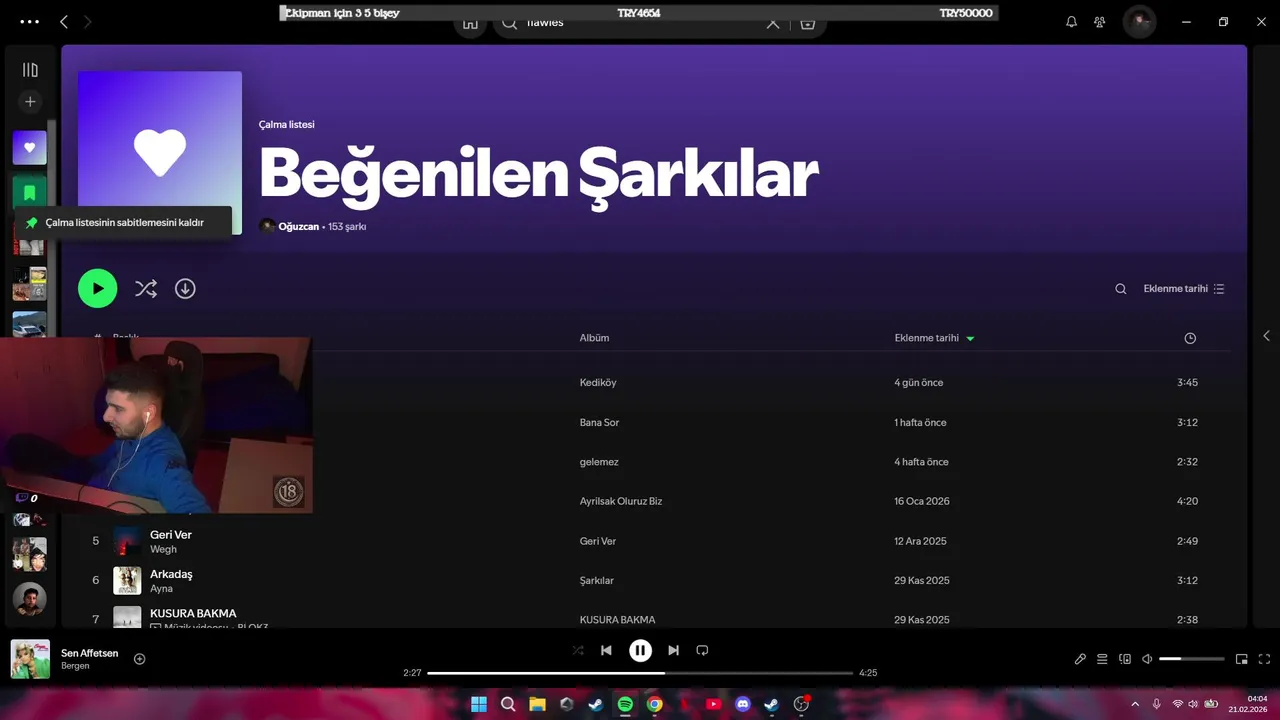Open the create plus button in sidebar
Image resolution: width=1280 pixels, height=720 pixels.
click(x=30, y=101)
